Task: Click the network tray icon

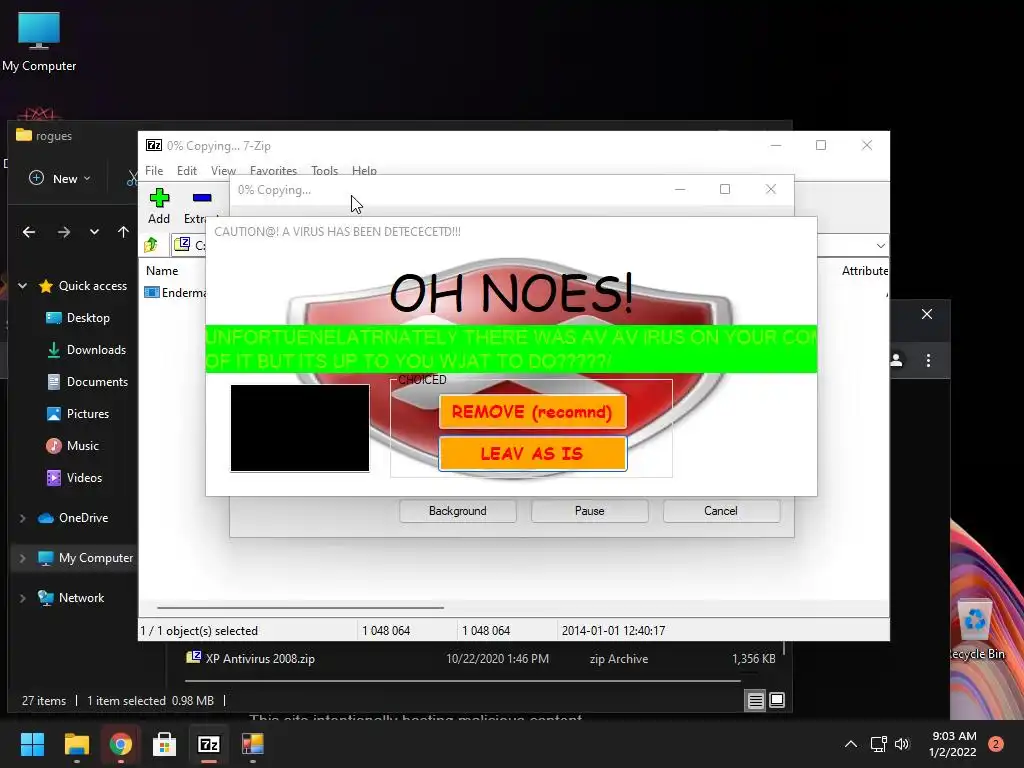Action: (878, 744)
